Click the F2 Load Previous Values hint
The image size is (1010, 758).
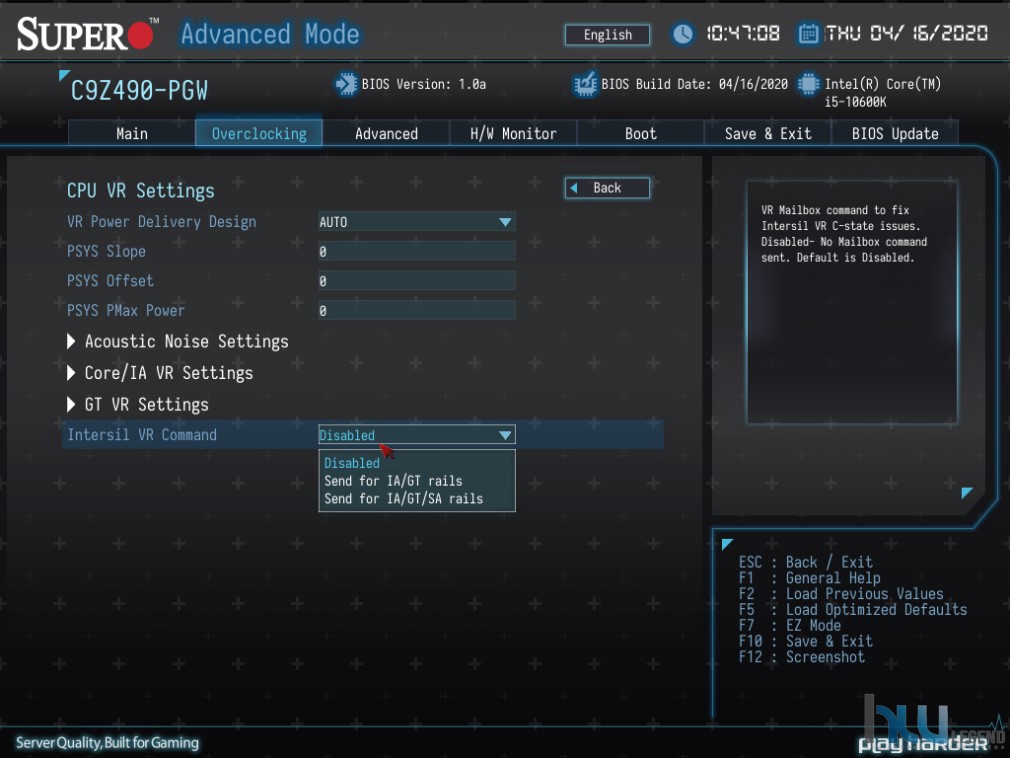point(841,594)
